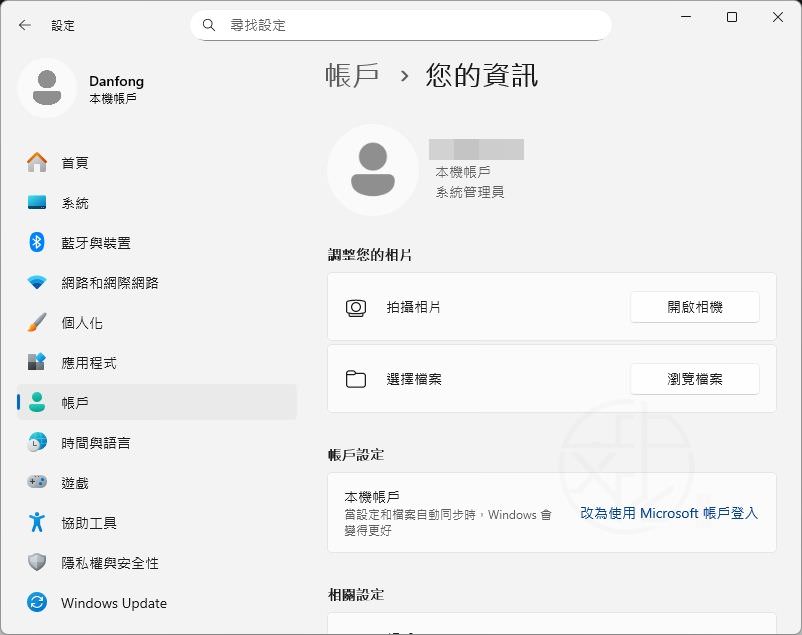This screenshot has width=802, height=635.
Task: Select 隱私權與安全性 in the sidebar
Action: (x=157, y=562)
